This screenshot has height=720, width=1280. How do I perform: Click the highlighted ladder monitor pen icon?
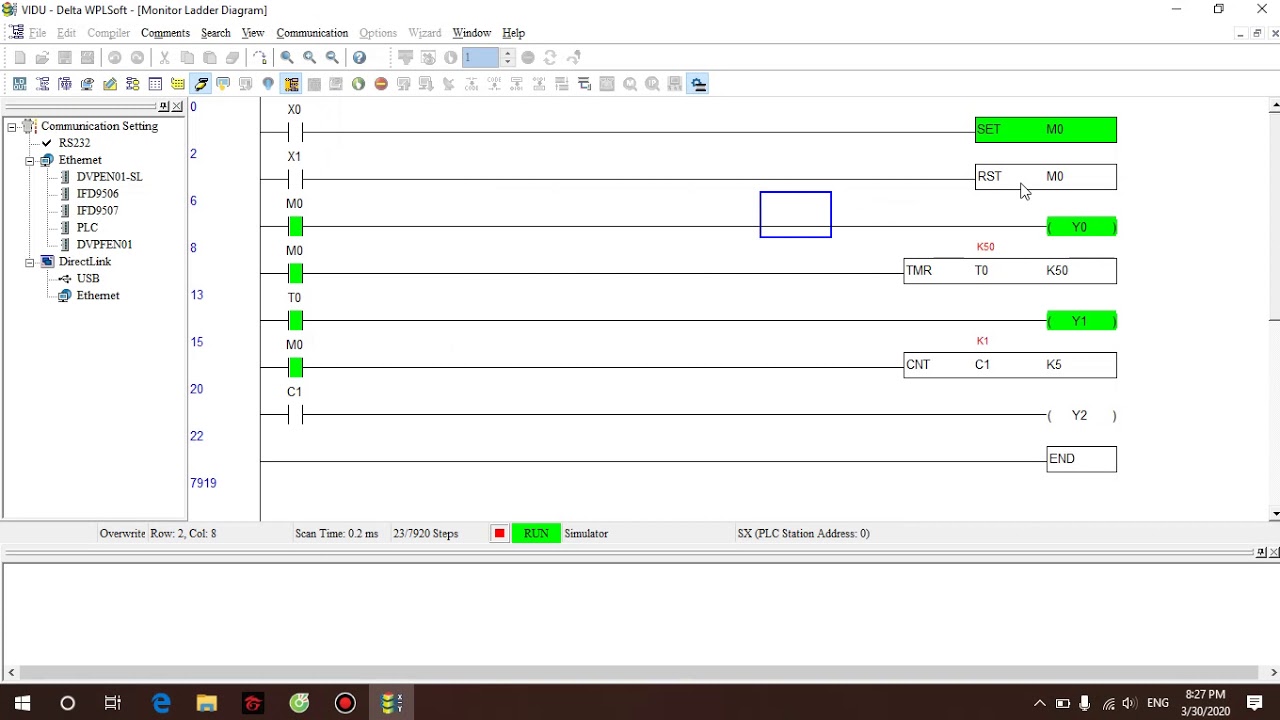(x=201, y=84)
